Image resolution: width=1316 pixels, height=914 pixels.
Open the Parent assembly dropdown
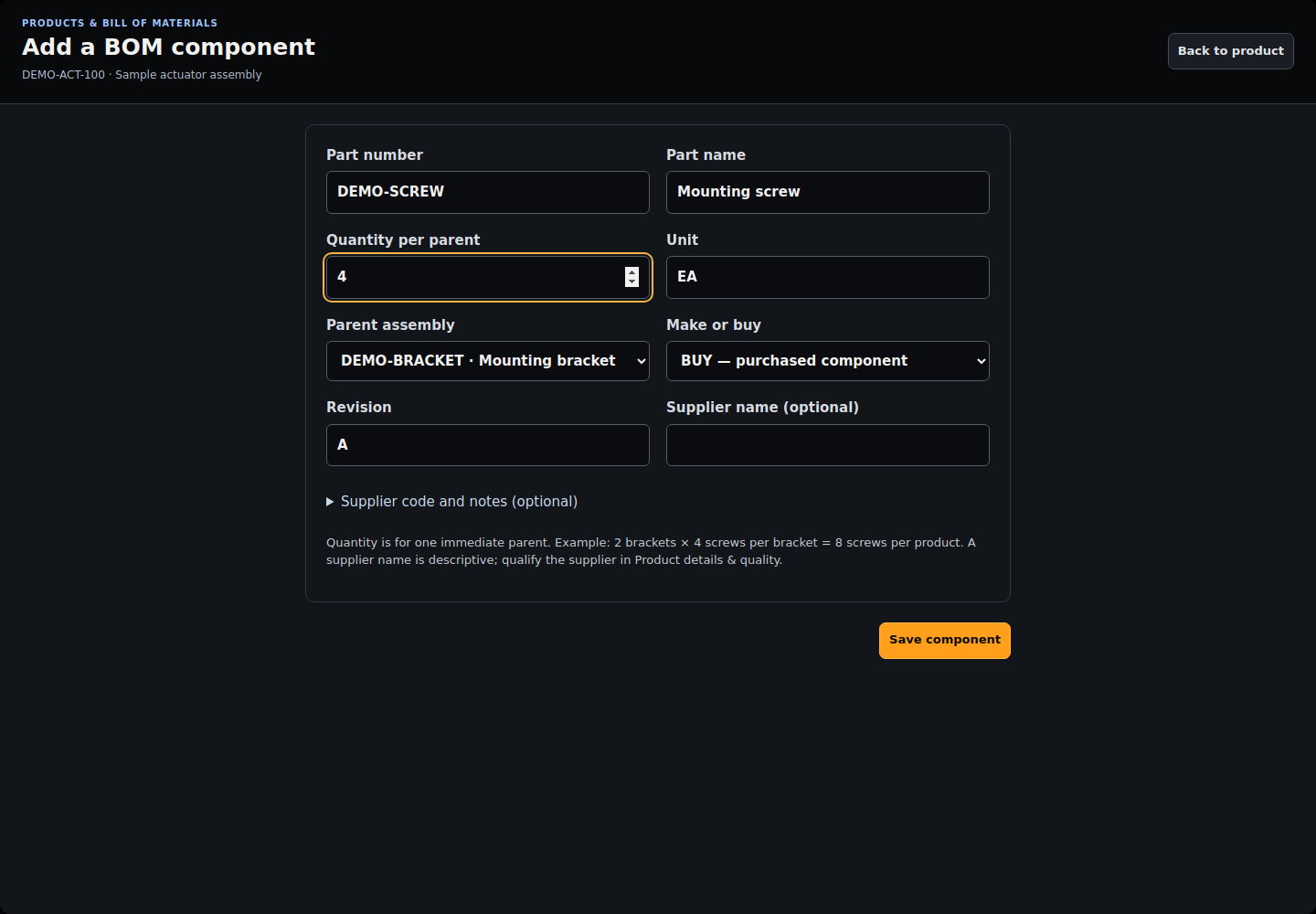(x=488, y=361)
